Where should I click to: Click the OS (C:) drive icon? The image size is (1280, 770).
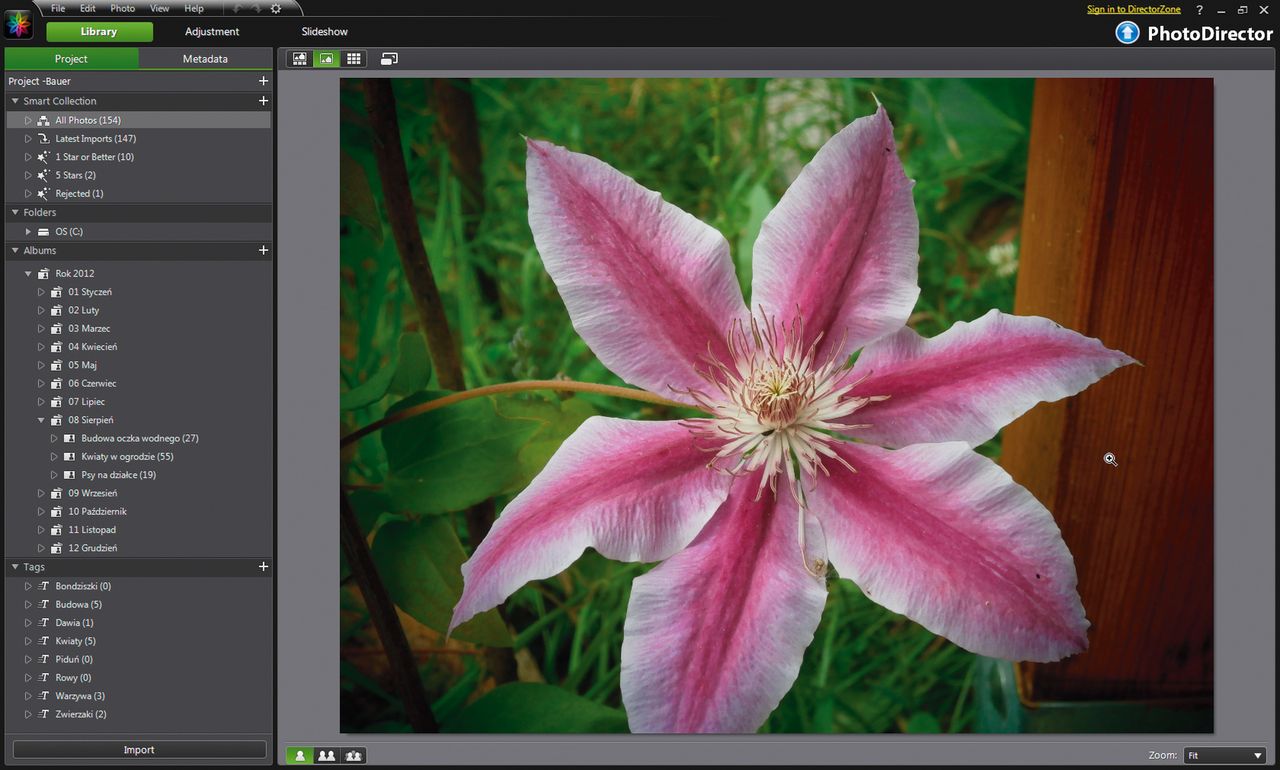coord(43,232)
